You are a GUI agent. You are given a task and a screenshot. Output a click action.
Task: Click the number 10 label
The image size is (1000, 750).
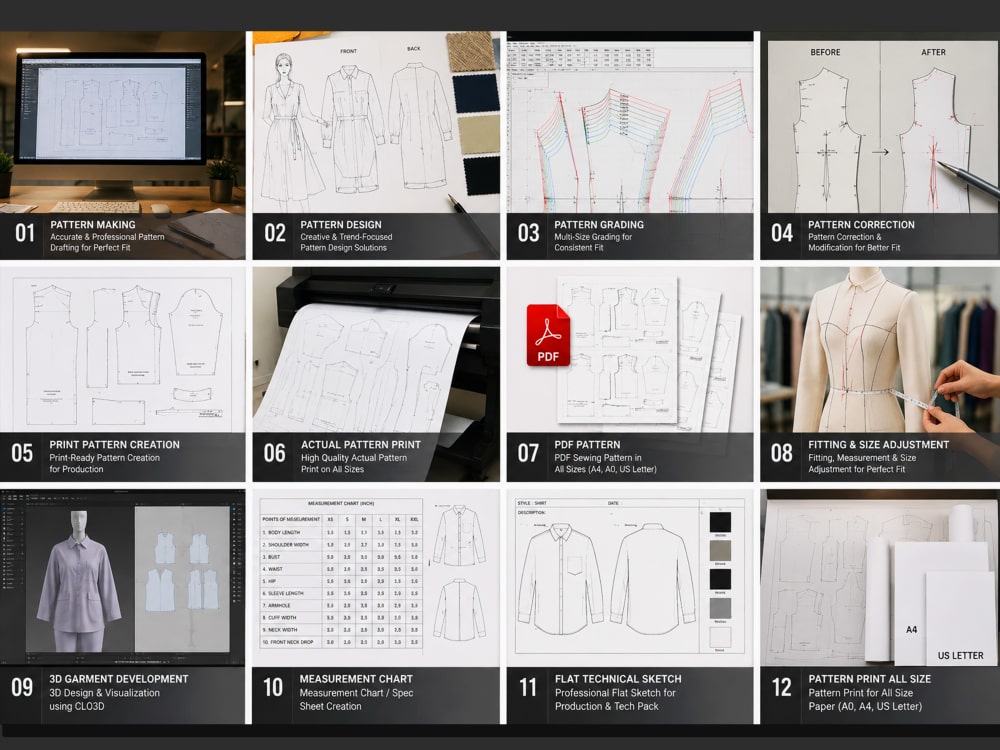[x=273, y=688]
